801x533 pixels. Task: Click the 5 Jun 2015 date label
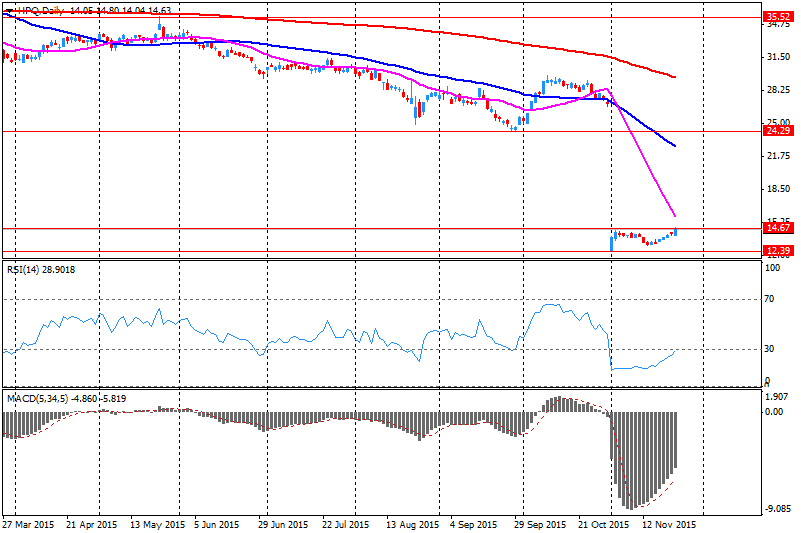tap(217, 525)
